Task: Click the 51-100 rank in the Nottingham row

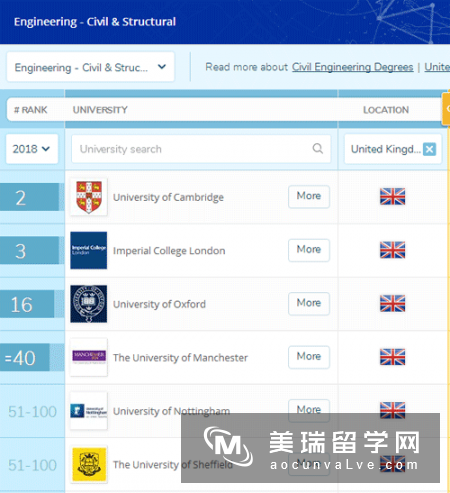Action: [32, 412]
